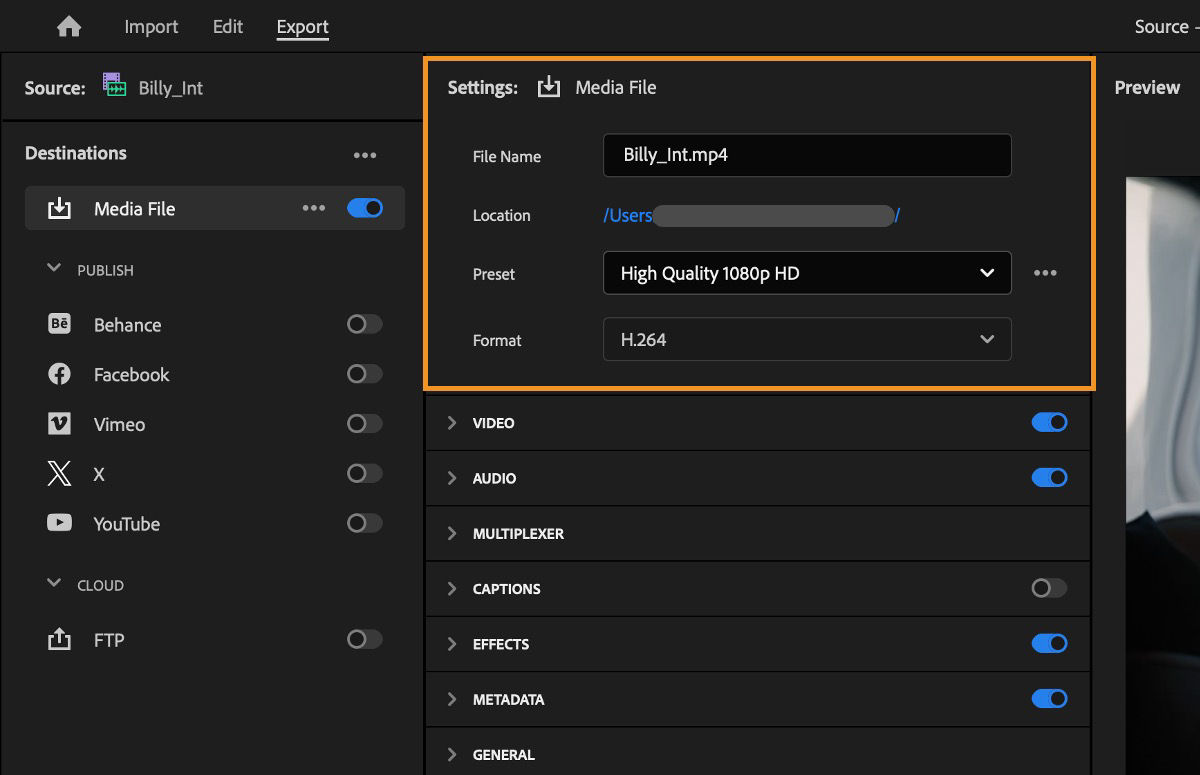Select the Vimeo publish icon
Image resolution: width=1200 pixels, height=775 pixels.
[60, 424]
